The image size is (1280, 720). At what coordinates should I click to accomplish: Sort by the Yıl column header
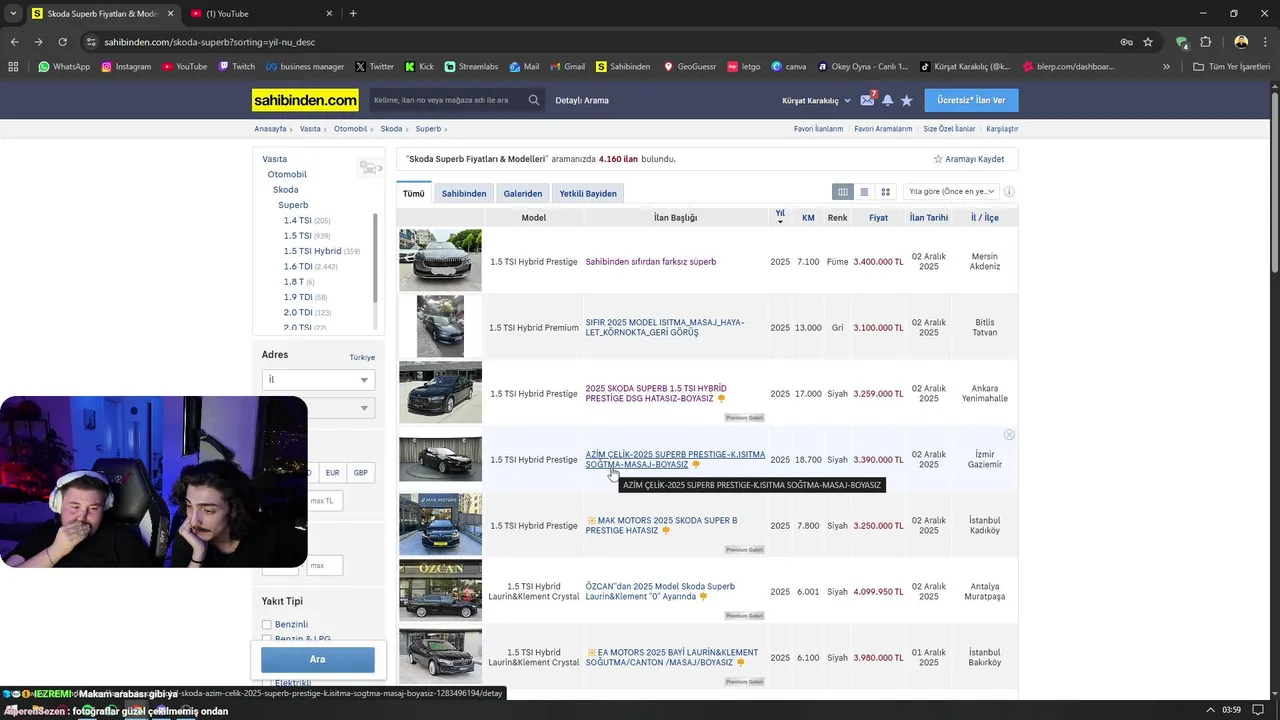click(780, 217)
